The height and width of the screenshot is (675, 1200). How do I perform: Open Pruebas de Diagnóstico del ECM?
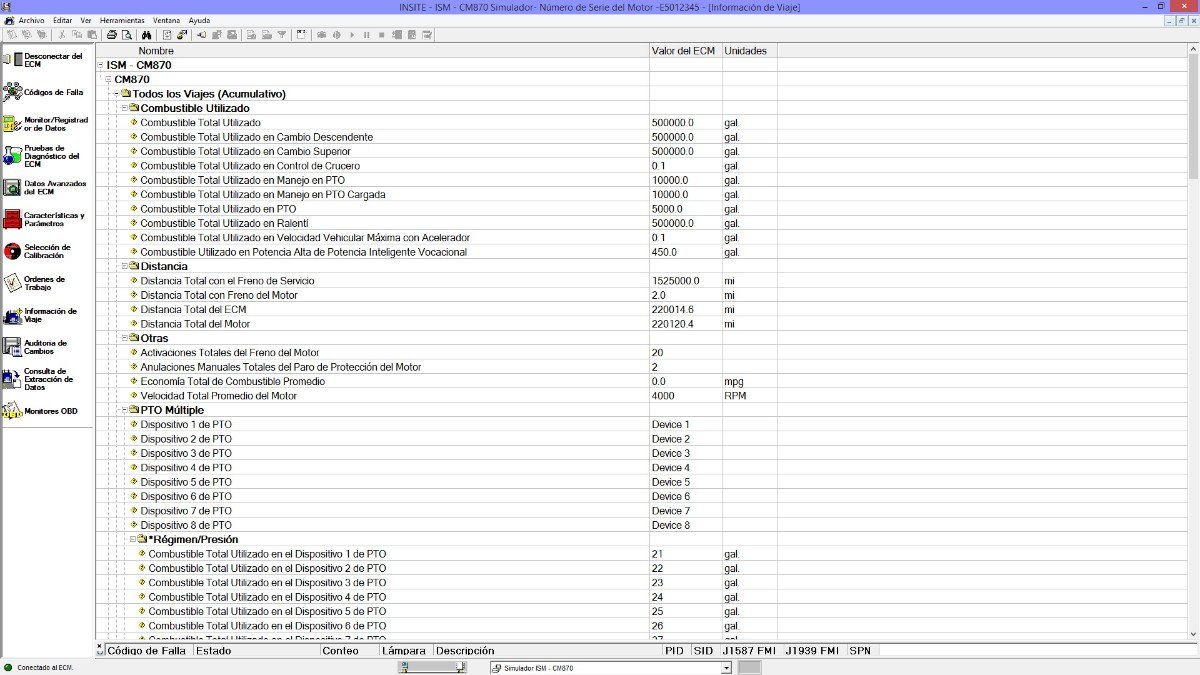point(42,156)
